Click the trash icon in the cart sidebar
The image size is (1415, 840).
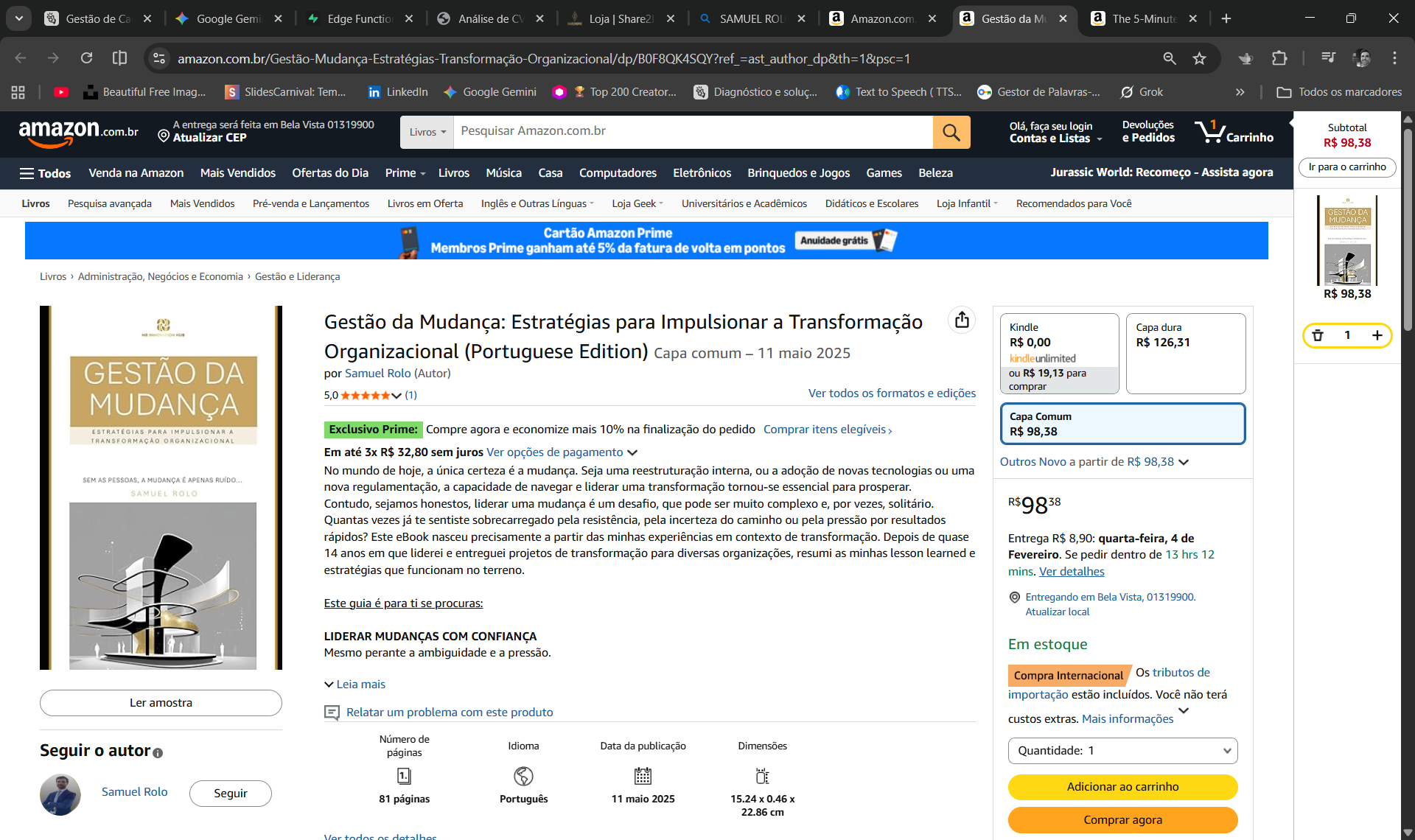1318,335
